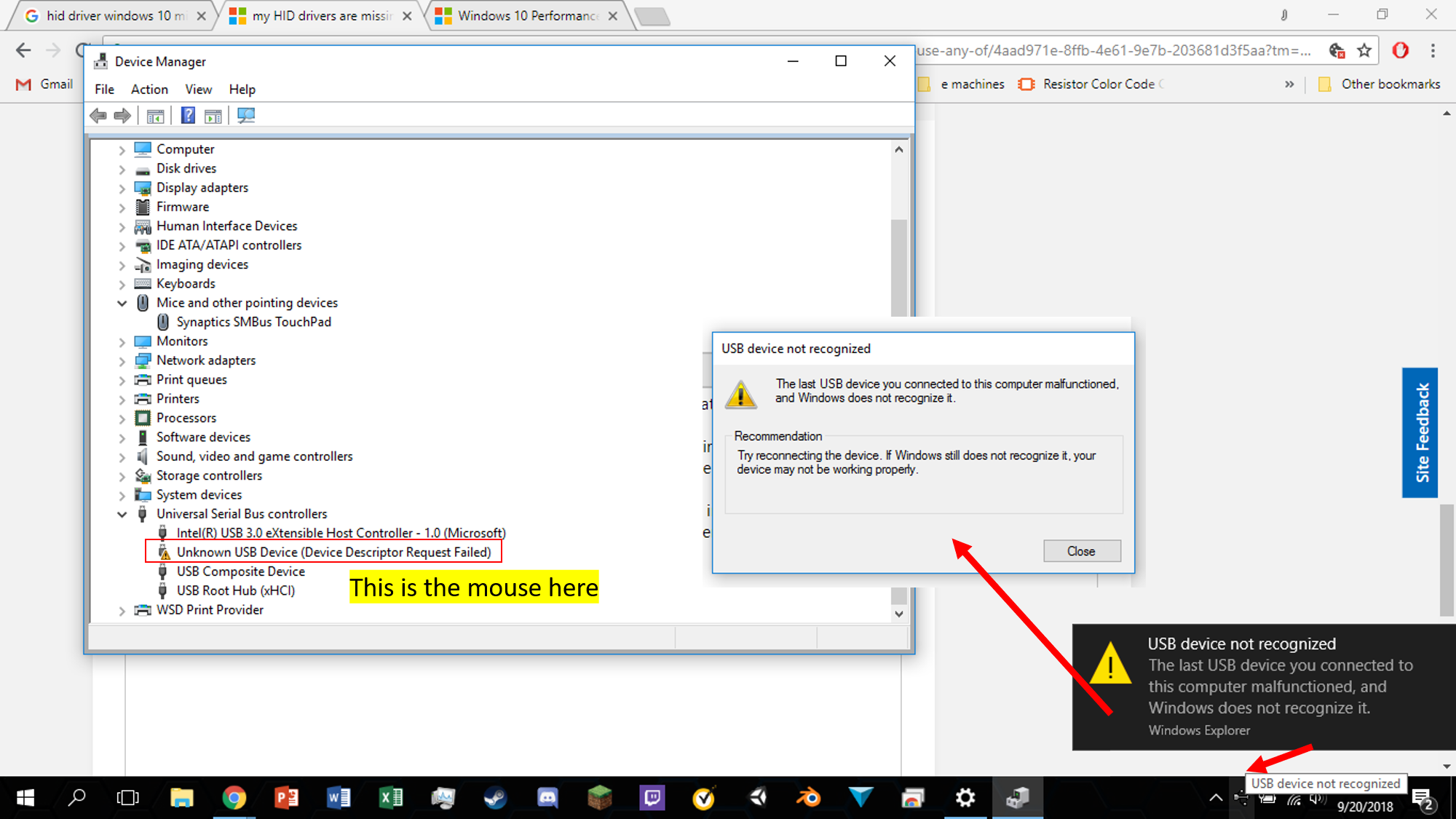Screen dimensions: 1456x819
Task: Bookmark this page with the star icon
Action: point(1364,50)
